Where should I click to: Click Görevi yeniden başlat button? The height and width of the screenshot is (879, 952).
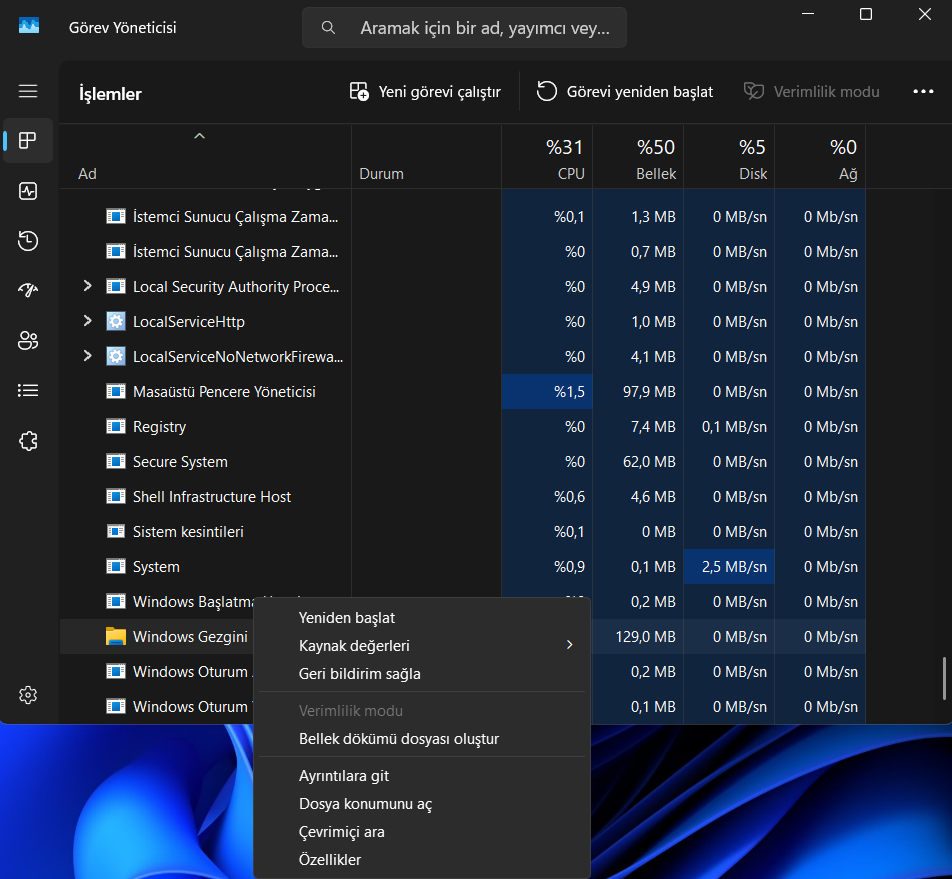point(624,92)
